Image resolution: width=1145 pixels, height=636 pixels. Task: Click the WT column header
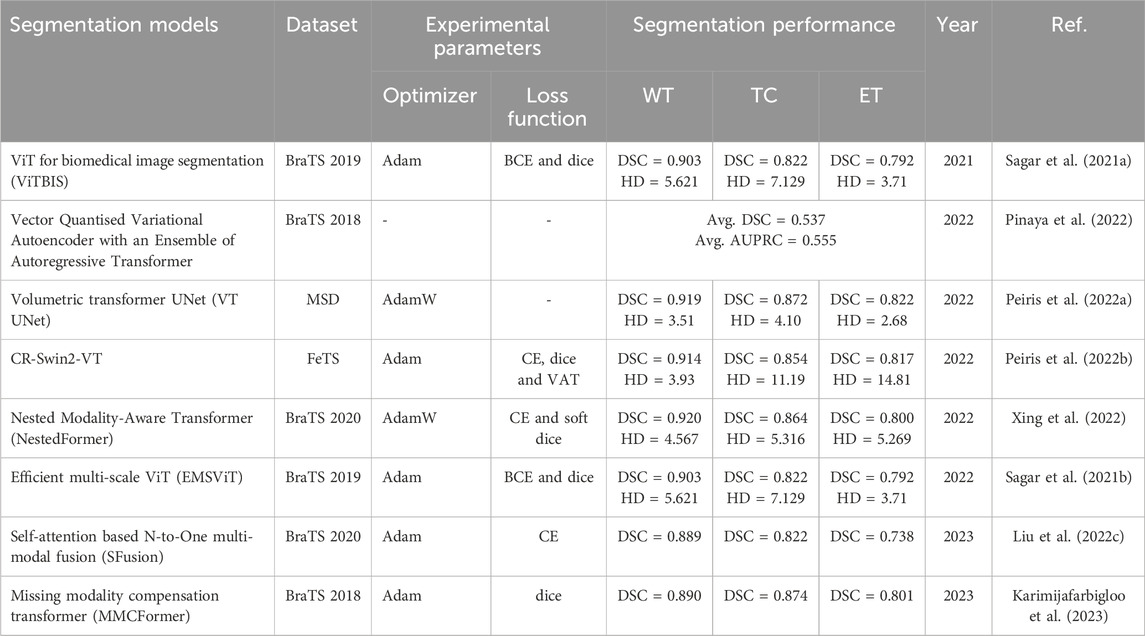(658, 96)
